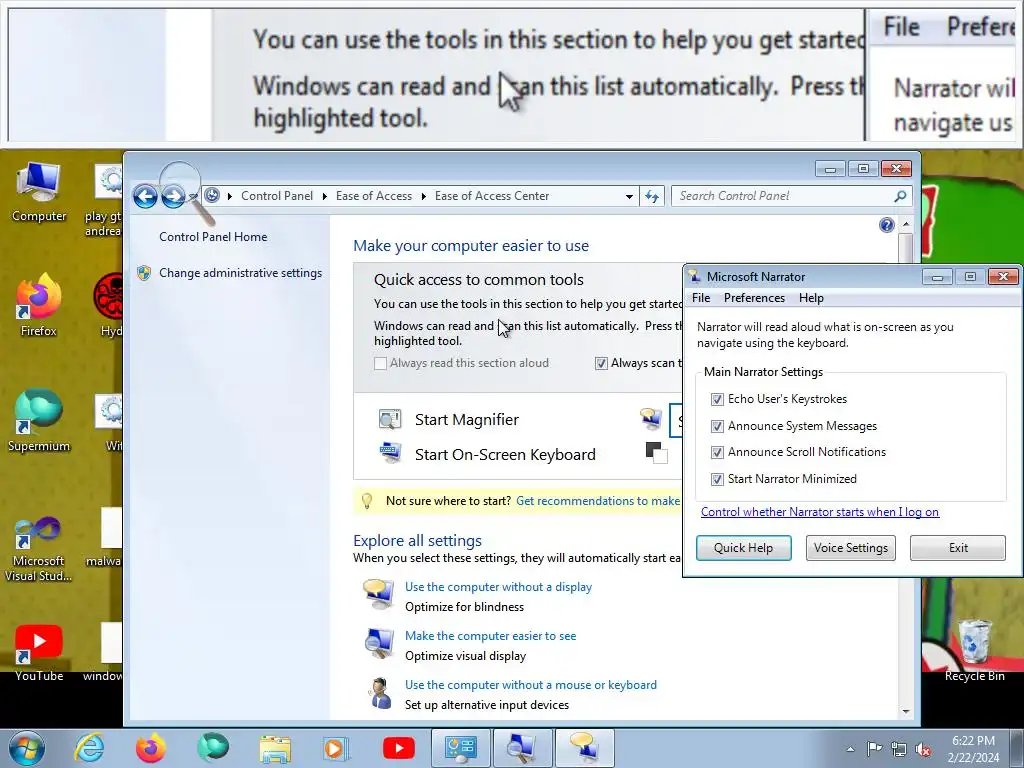Open 'Control whether Narrator starts' link
1024x768 pixels.
[820, 512]
